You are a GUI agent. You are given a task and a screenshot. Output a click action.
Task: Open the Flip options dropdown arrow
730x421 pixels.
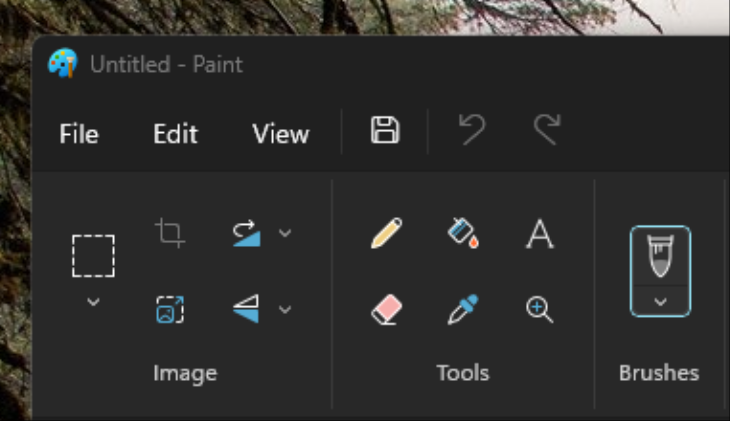tap(285, 309)
